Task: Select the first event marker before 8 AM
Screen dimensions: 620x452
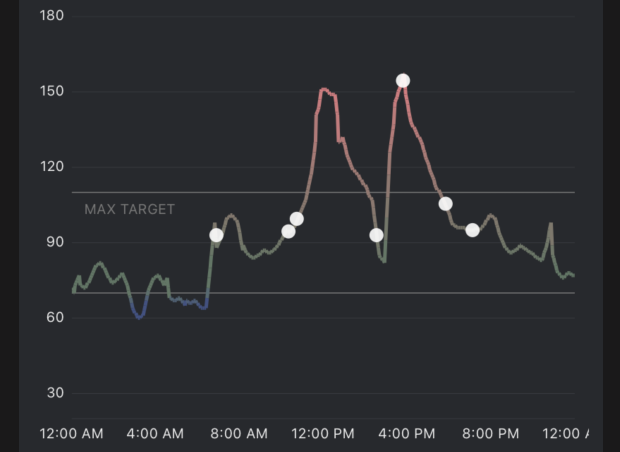Action: point(216,236)
